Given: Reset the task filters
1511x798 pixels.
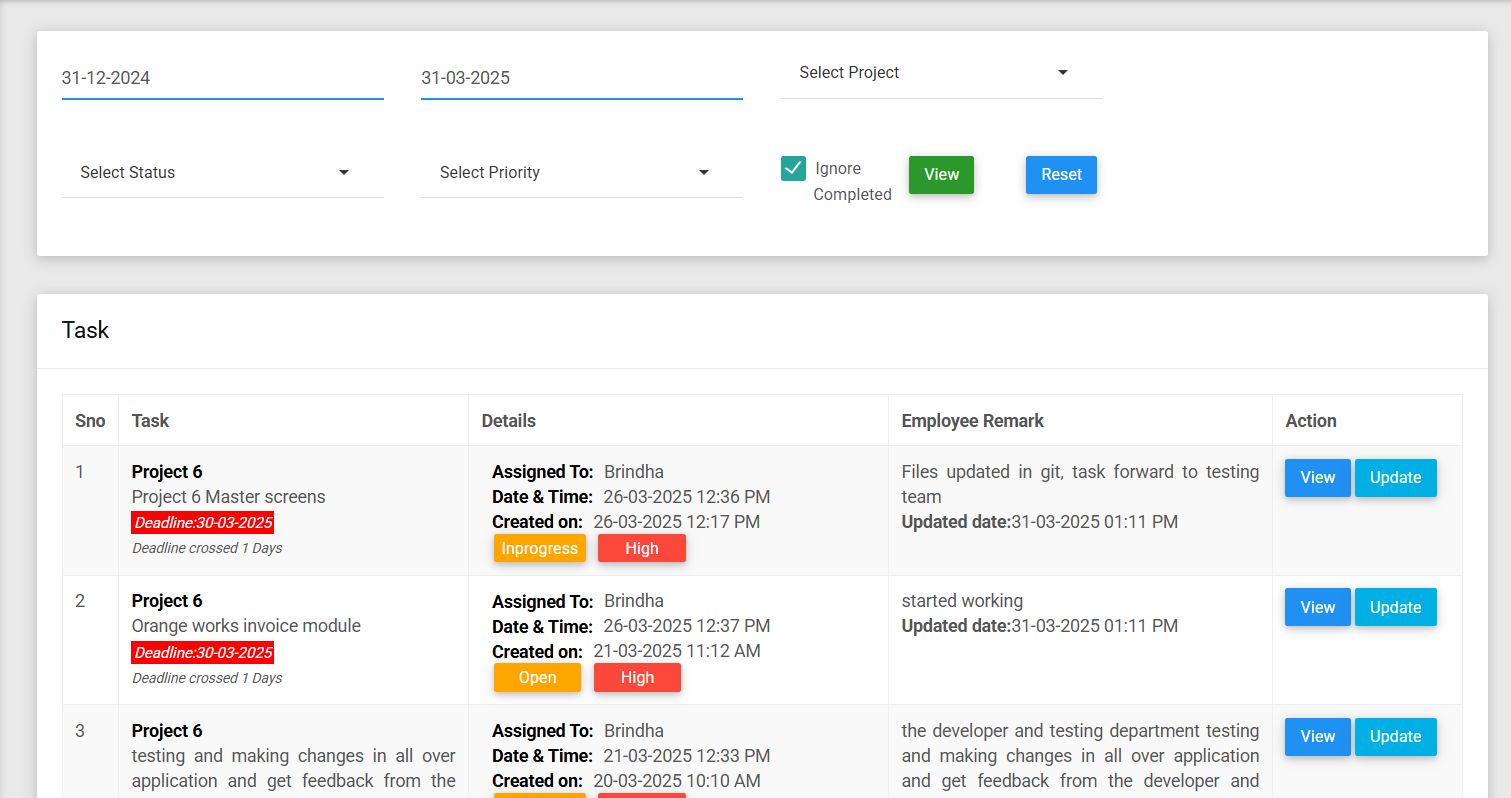Looking at the screenshot, I should pyautogui.click(x=1061, y=175).
